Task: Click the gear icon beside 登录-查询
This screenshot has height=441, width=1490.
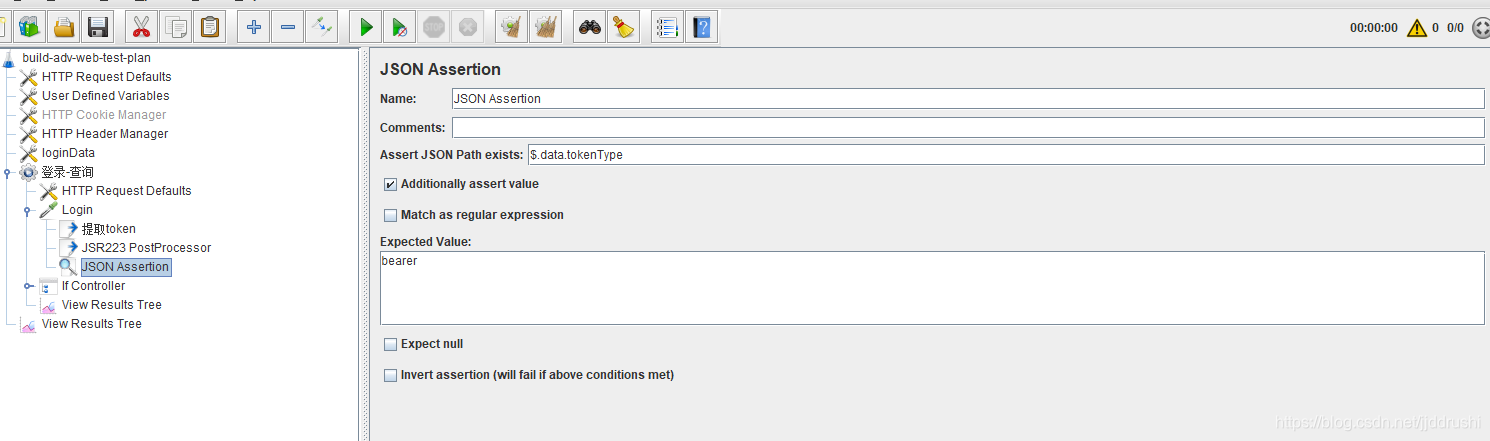Action: pos(28,172)
